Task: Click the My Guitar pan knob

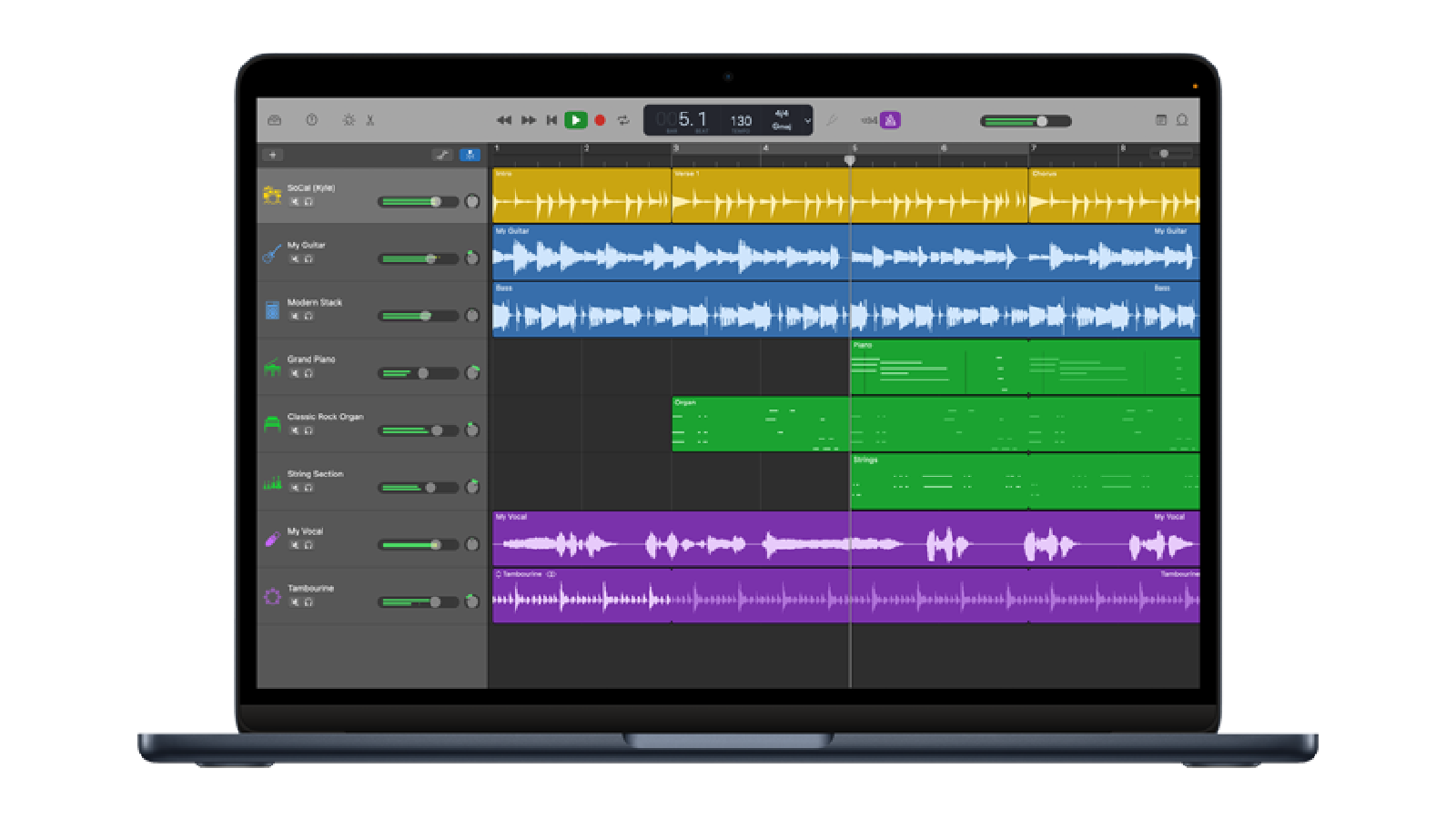Action: pos(472,258)
